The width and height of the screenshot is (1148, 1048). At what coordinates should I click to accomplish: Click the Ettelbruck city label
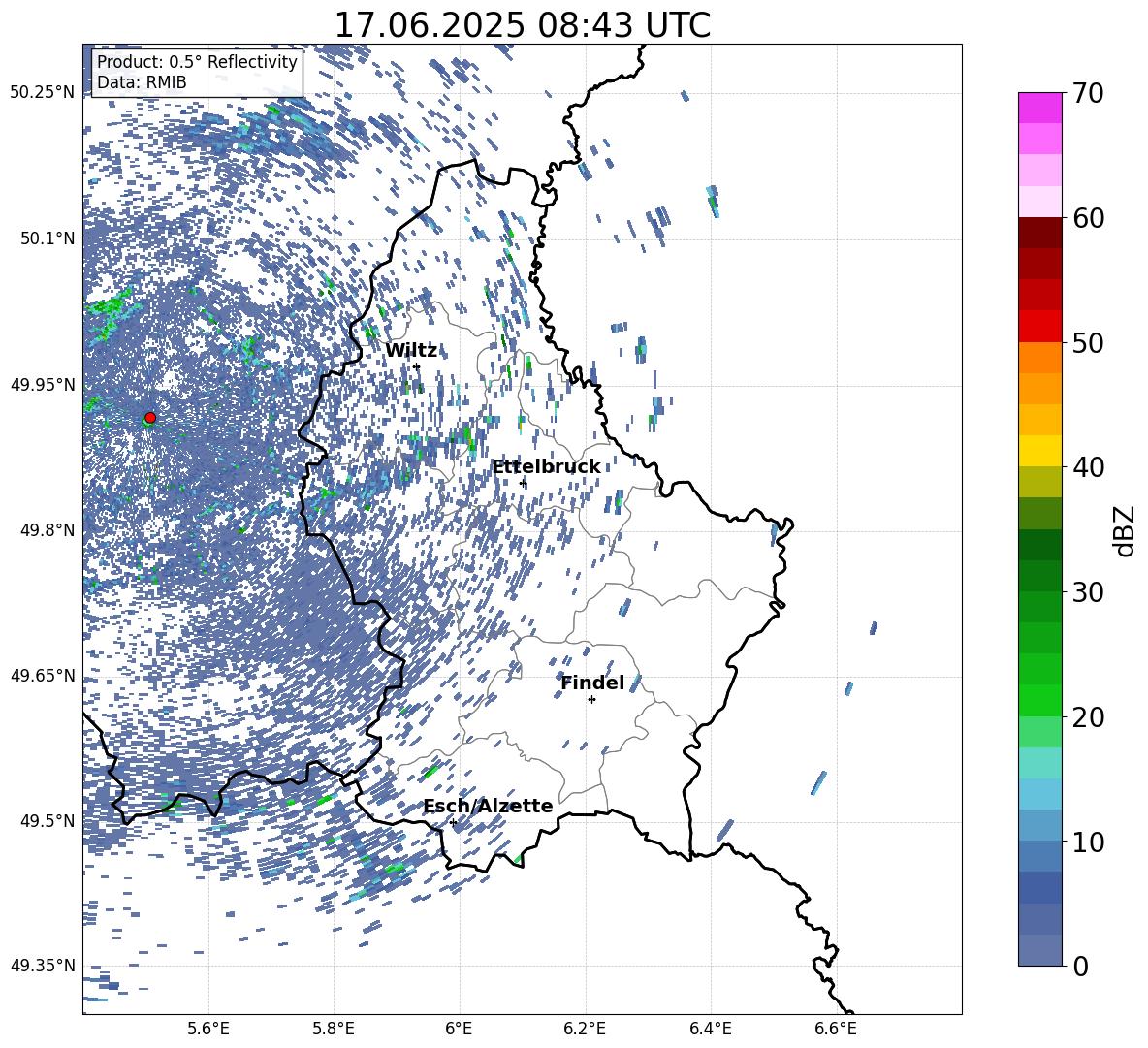pyautogui.click(x=546, y=467)
